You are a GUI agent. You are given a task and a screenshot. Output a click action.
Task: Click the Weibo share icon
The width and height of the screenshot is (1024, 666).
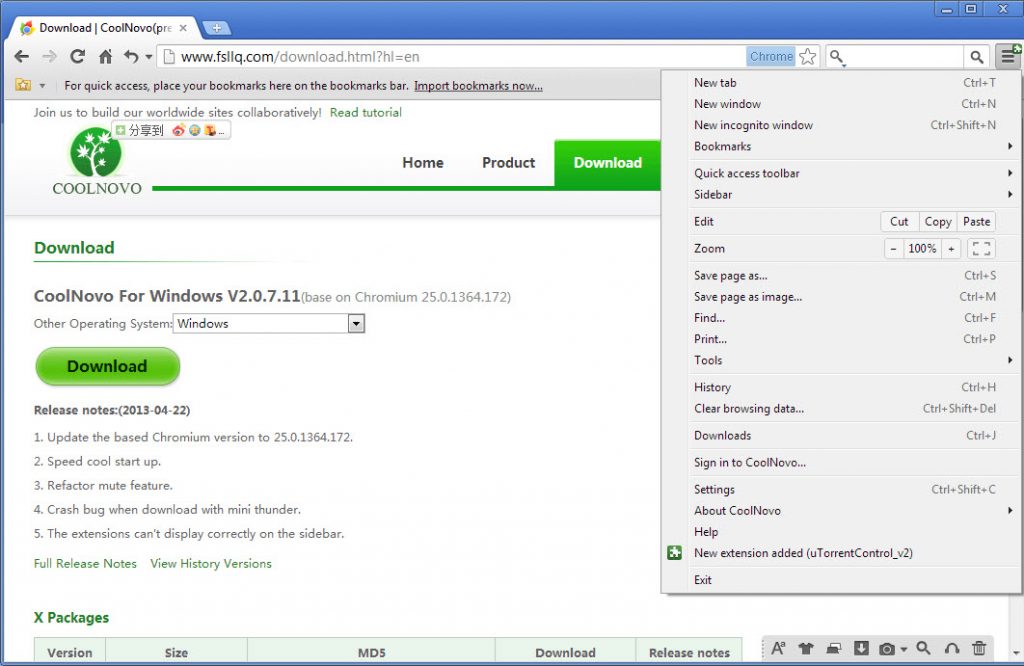click(x=178, y=131)
